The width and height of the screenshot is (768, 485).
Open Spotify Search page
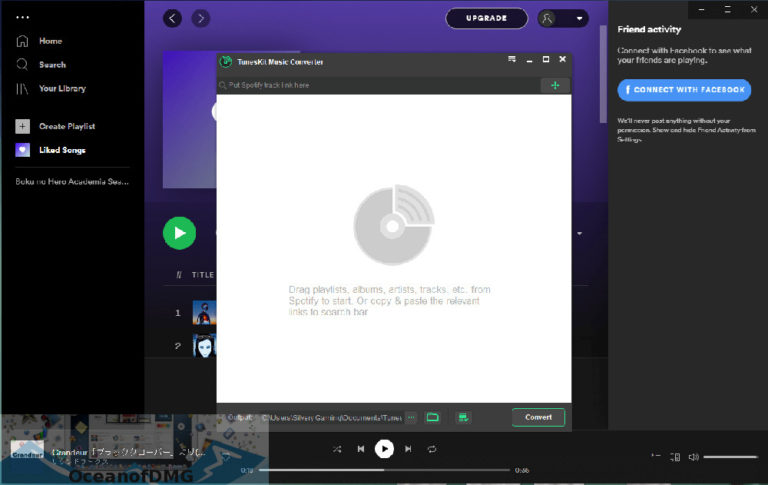52,65
